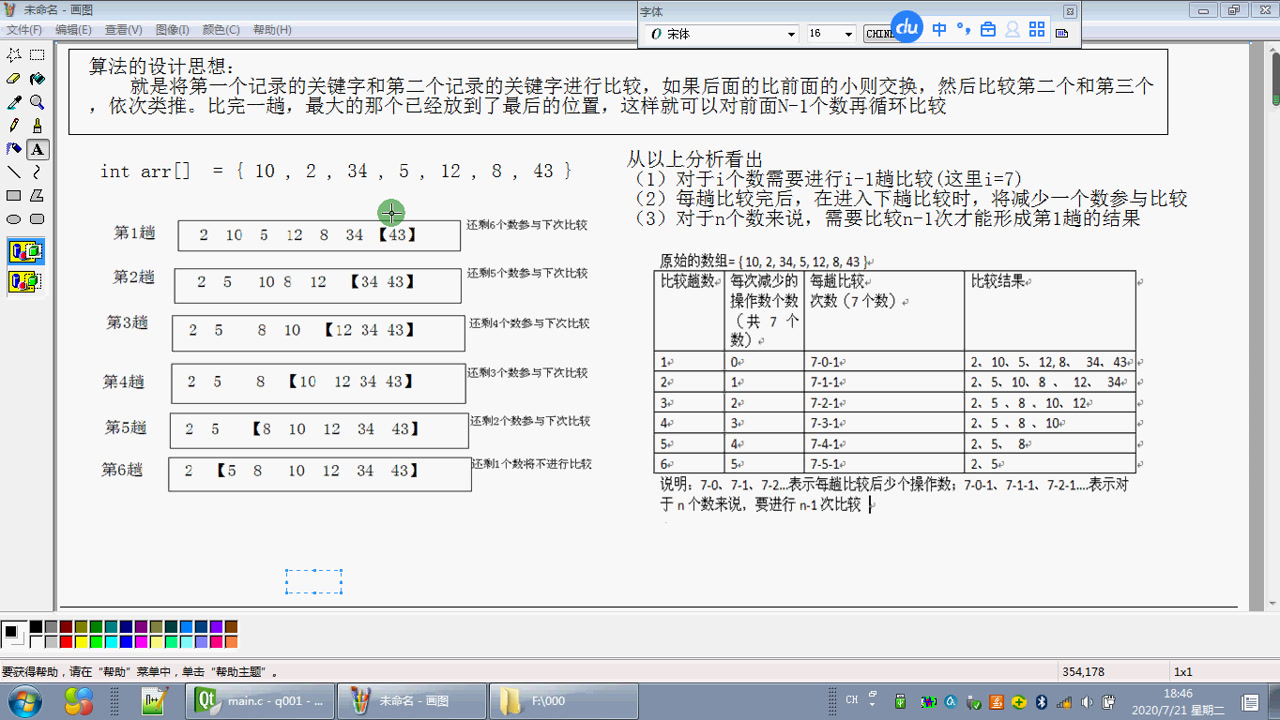Pick black from the color palette

pos(36,627)
